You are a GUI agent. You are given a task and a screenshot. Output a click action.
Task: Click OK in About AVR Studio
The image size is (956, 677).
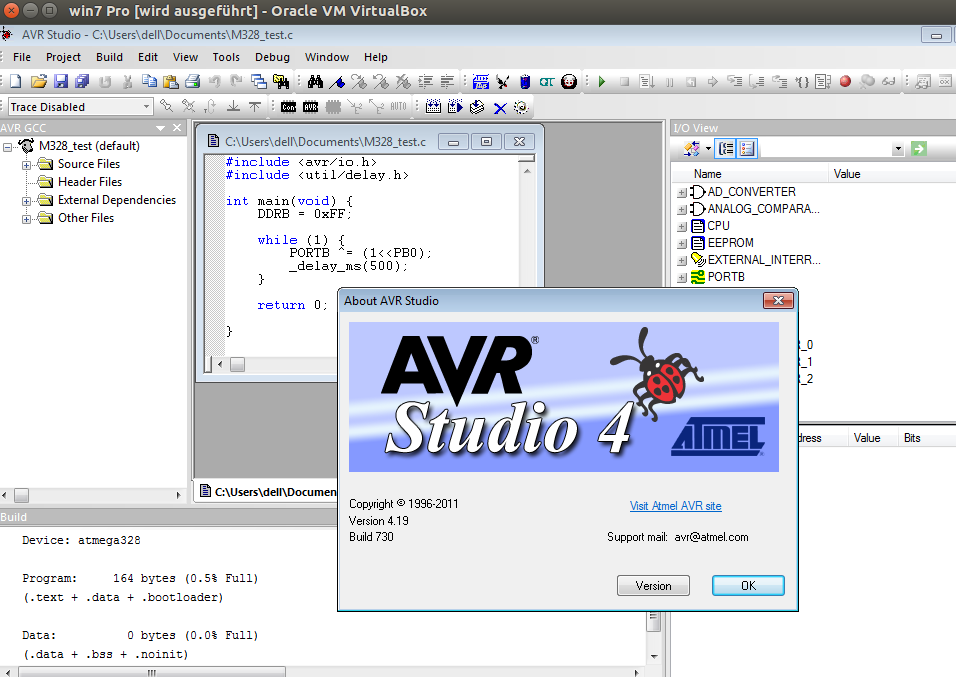coord(748,586)
